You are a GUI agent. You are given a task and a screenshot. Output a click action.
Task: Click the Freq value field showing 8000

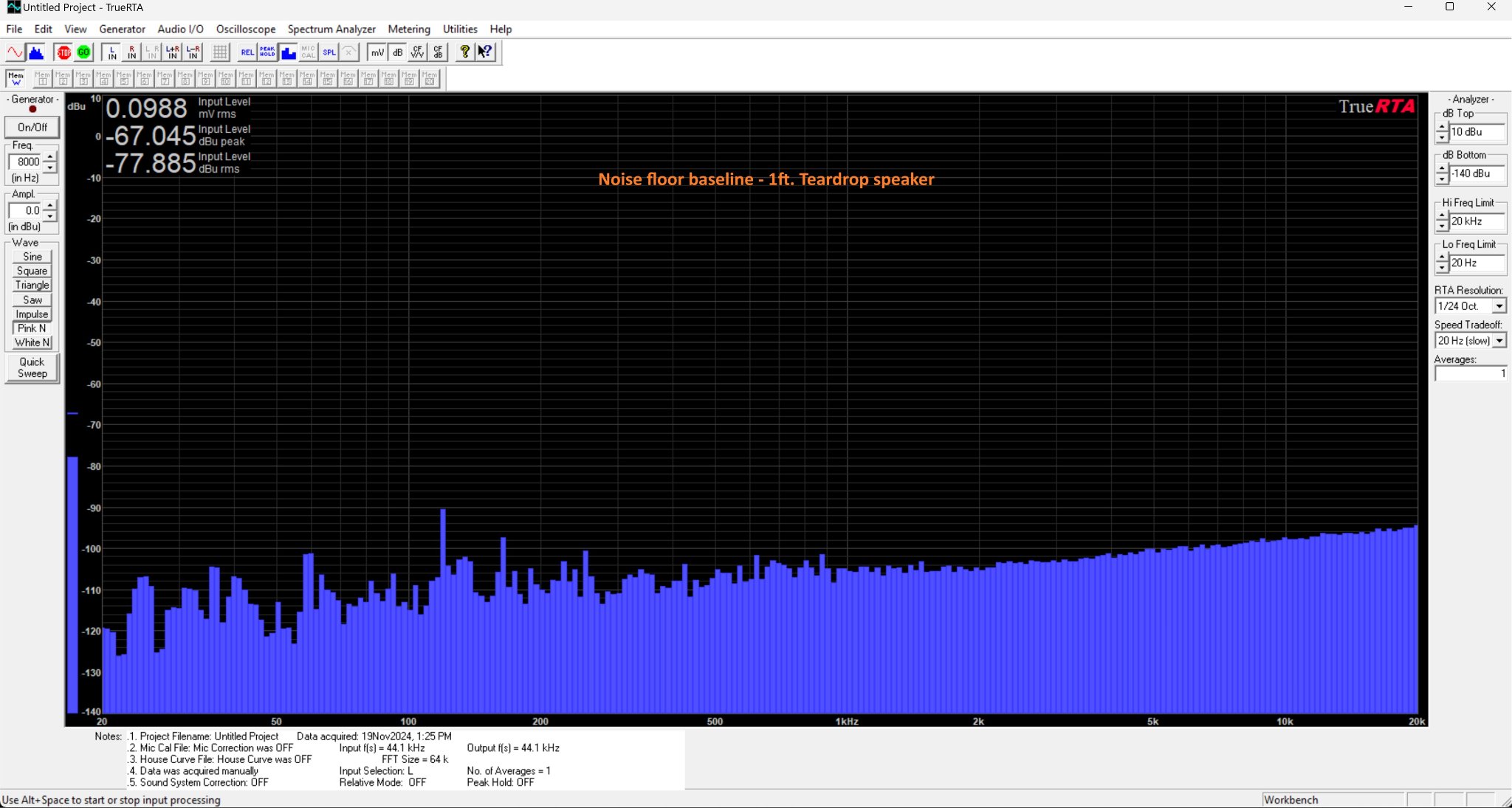[26, 162]
